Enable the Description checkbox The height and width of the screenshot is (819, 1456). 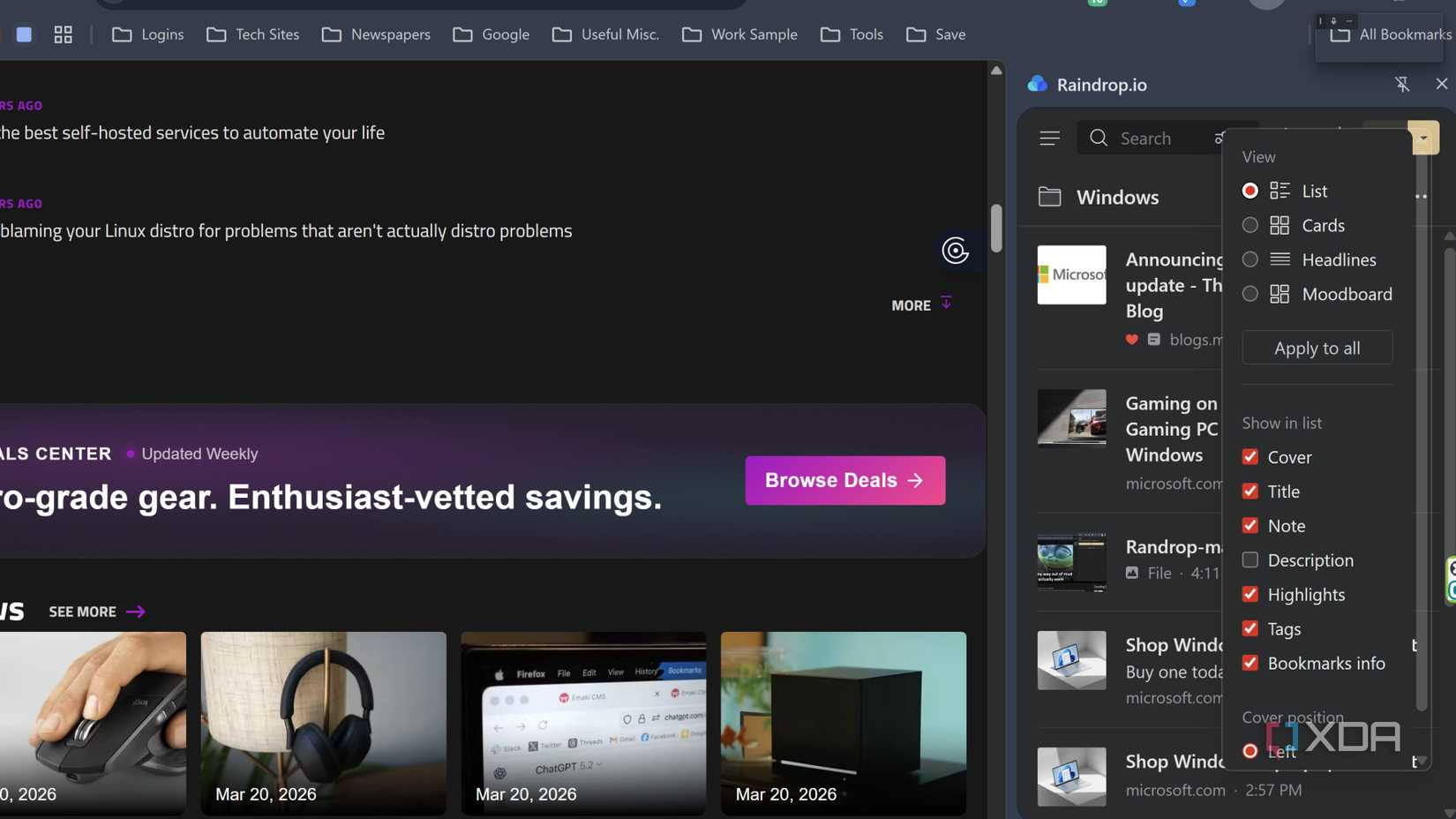(x=1250, y=560)
